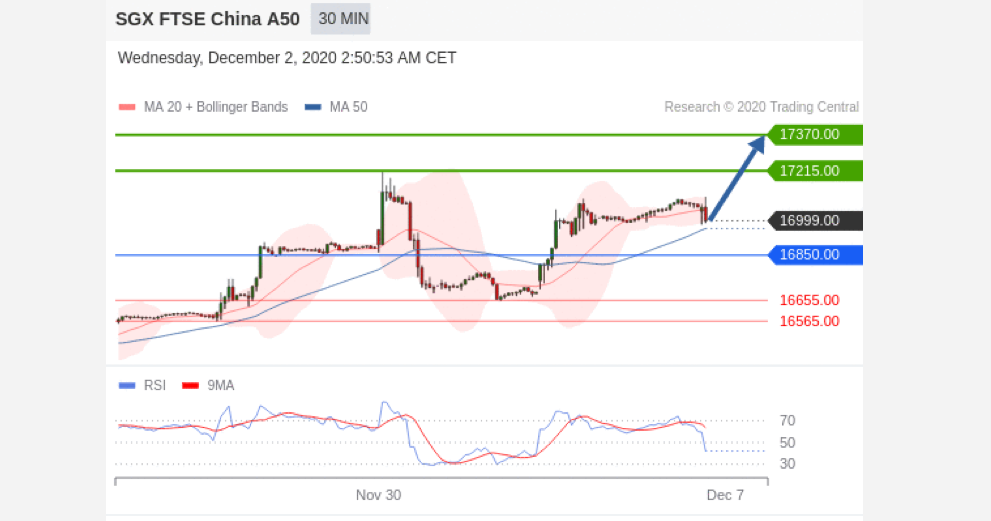Click the Research © 2020 Trading Central text
The width and height of the screenshot is (991, 521).
(762, 107)
